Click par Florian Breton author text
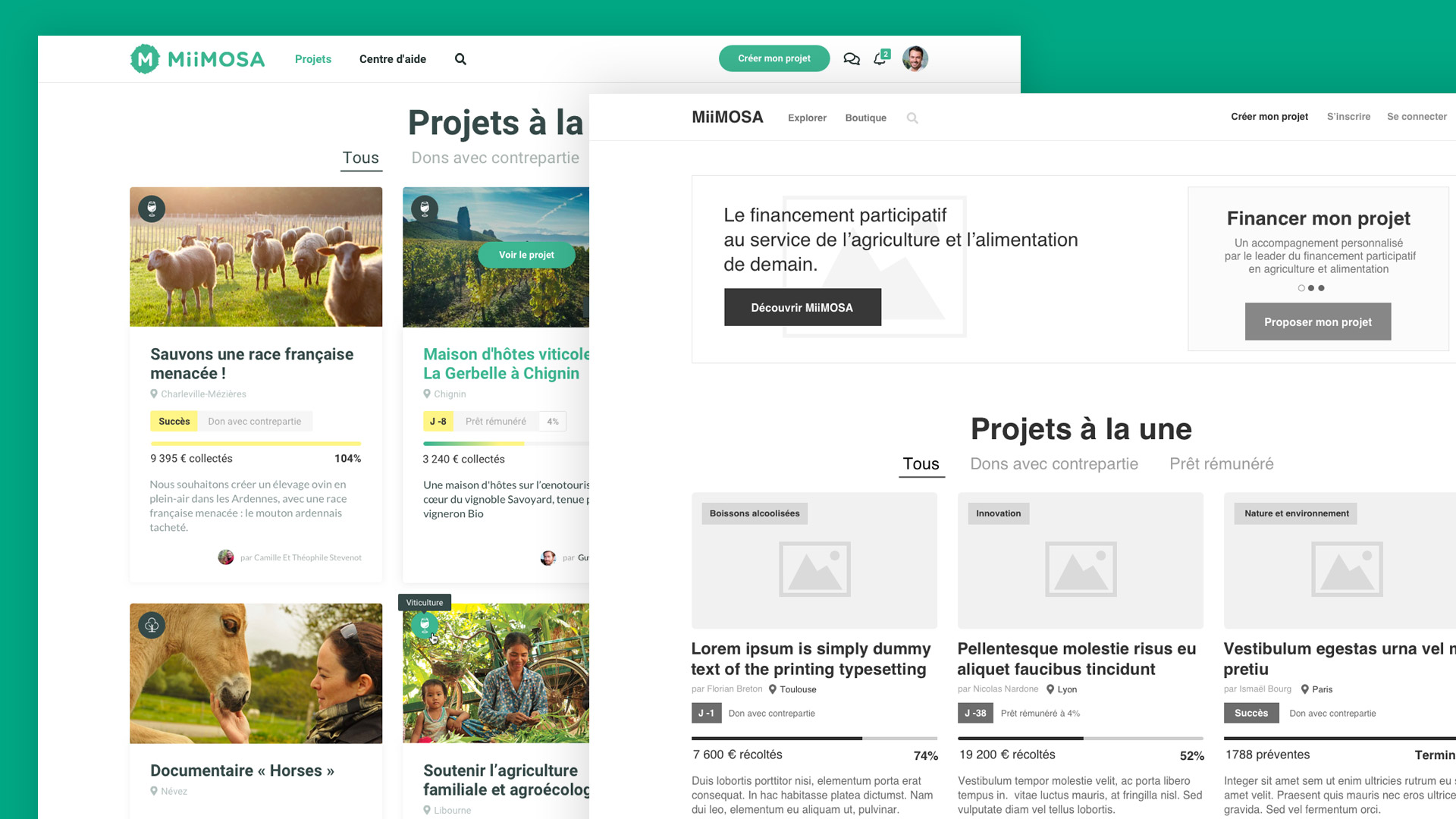The width and height of the screenshot is (1456, 819). 726,689
